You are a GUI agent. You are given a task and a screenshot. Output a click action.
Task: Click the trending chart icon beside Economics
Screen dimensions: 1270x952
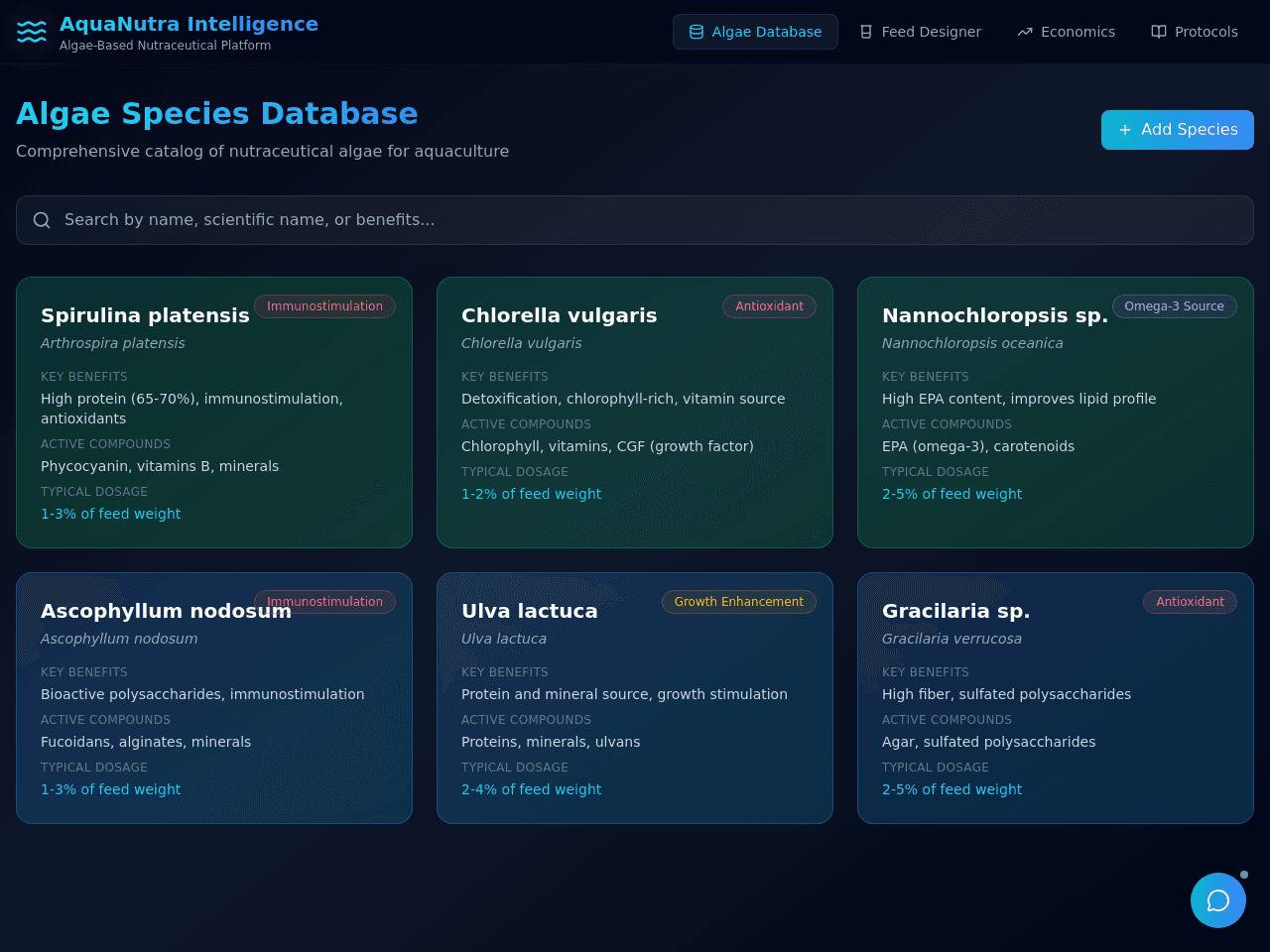(x=1025, y=32)
